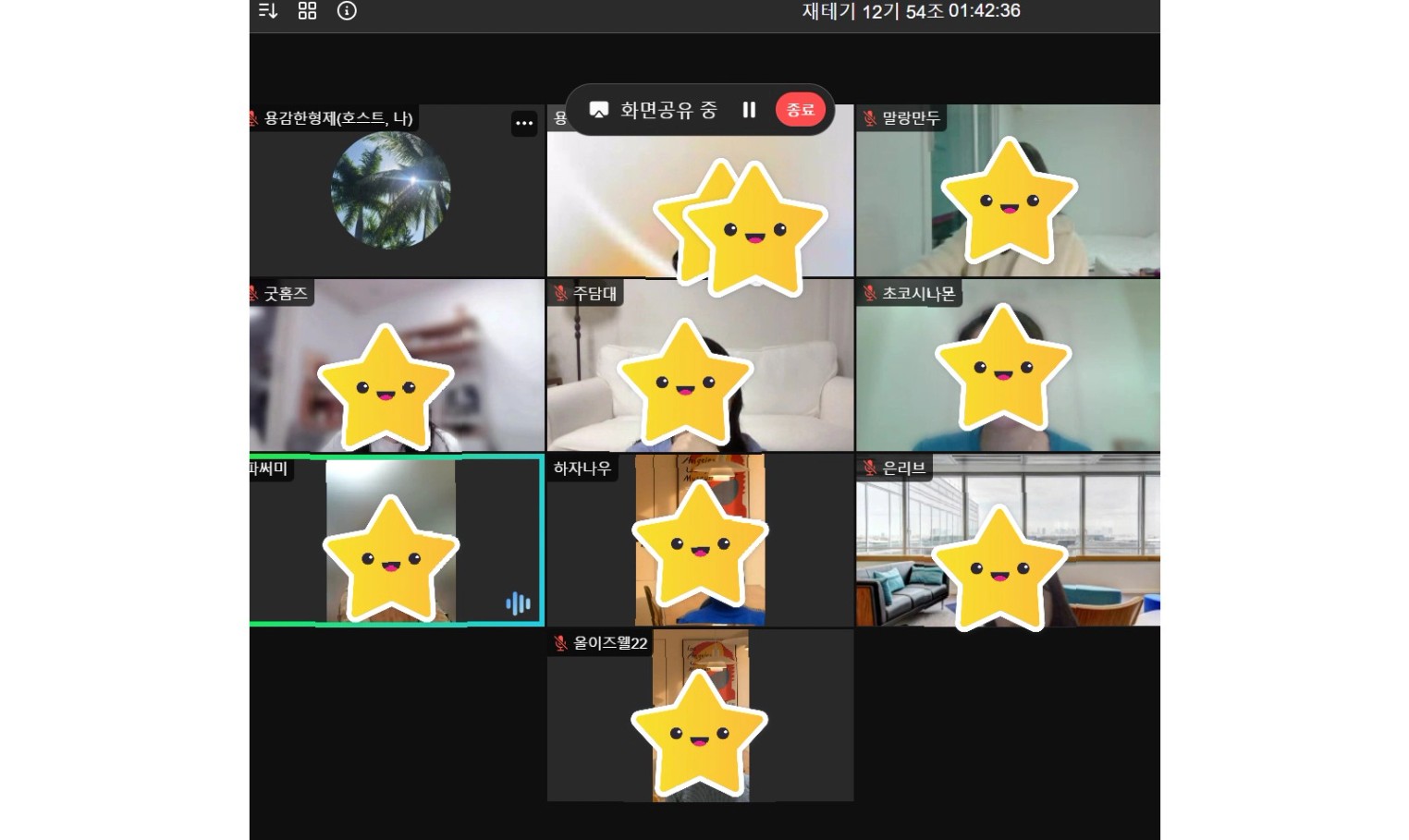Click the muted mic icon next to 올이즈웰22
1409x840 pixels.
pos(560,643)
